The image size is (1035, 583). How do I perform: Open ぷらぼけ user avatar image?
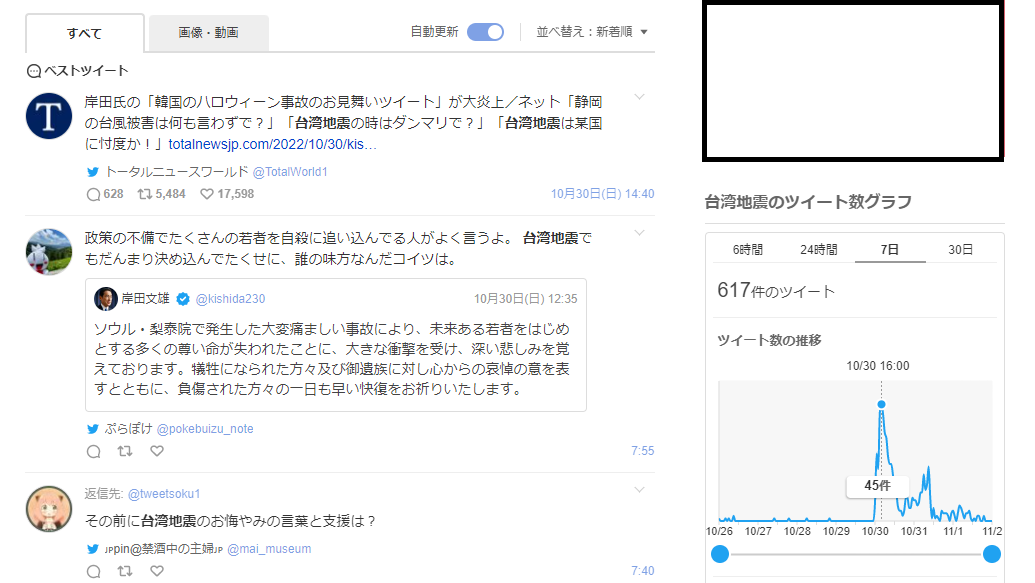[49, 252]
